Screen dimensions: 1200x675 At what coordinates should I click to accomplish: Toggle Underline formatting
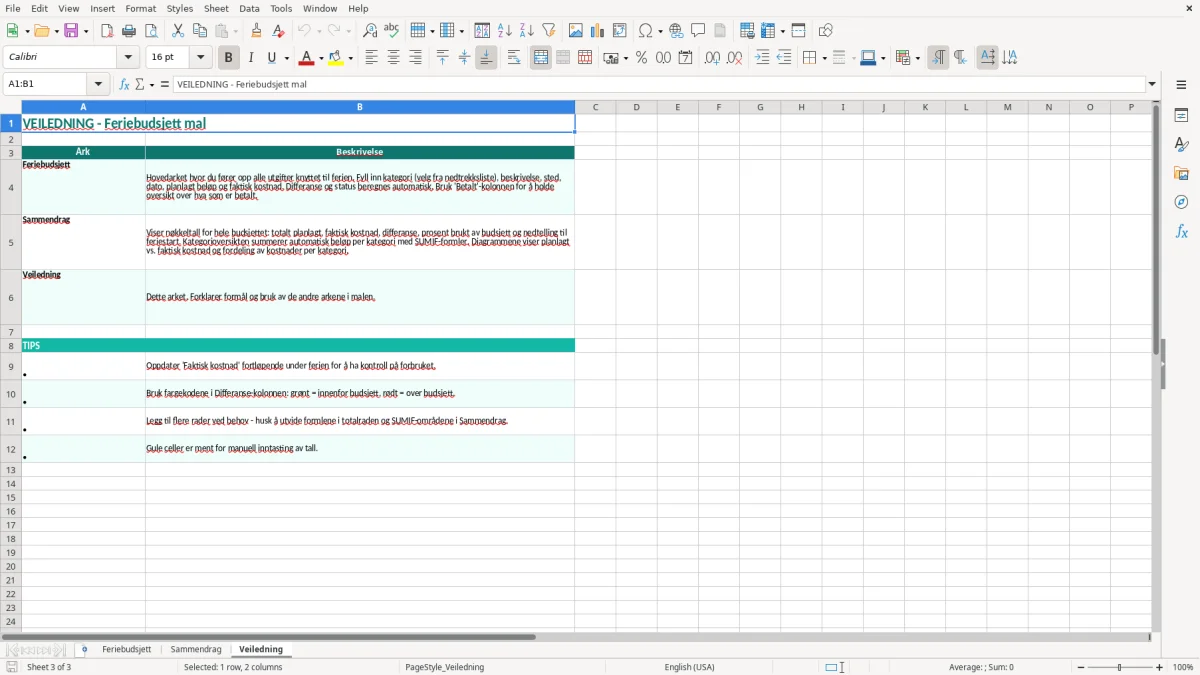point(272,58)
